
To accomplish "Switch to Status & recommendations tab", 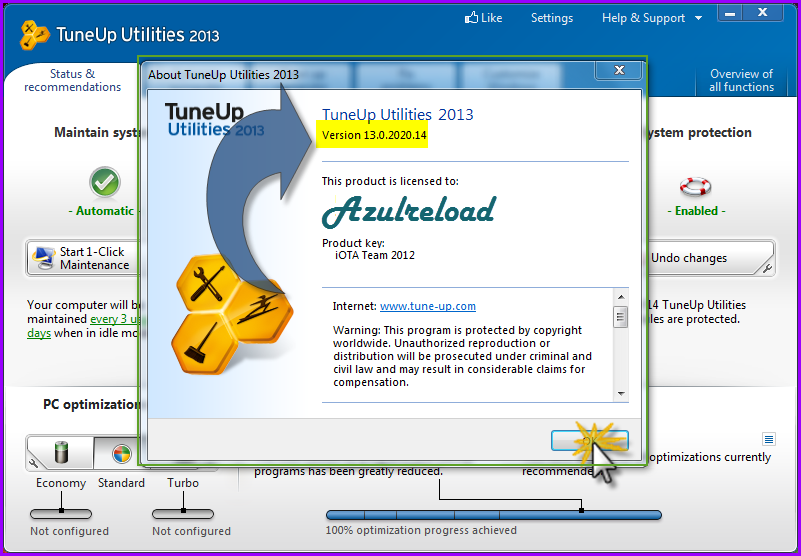I will pos(73,80).
